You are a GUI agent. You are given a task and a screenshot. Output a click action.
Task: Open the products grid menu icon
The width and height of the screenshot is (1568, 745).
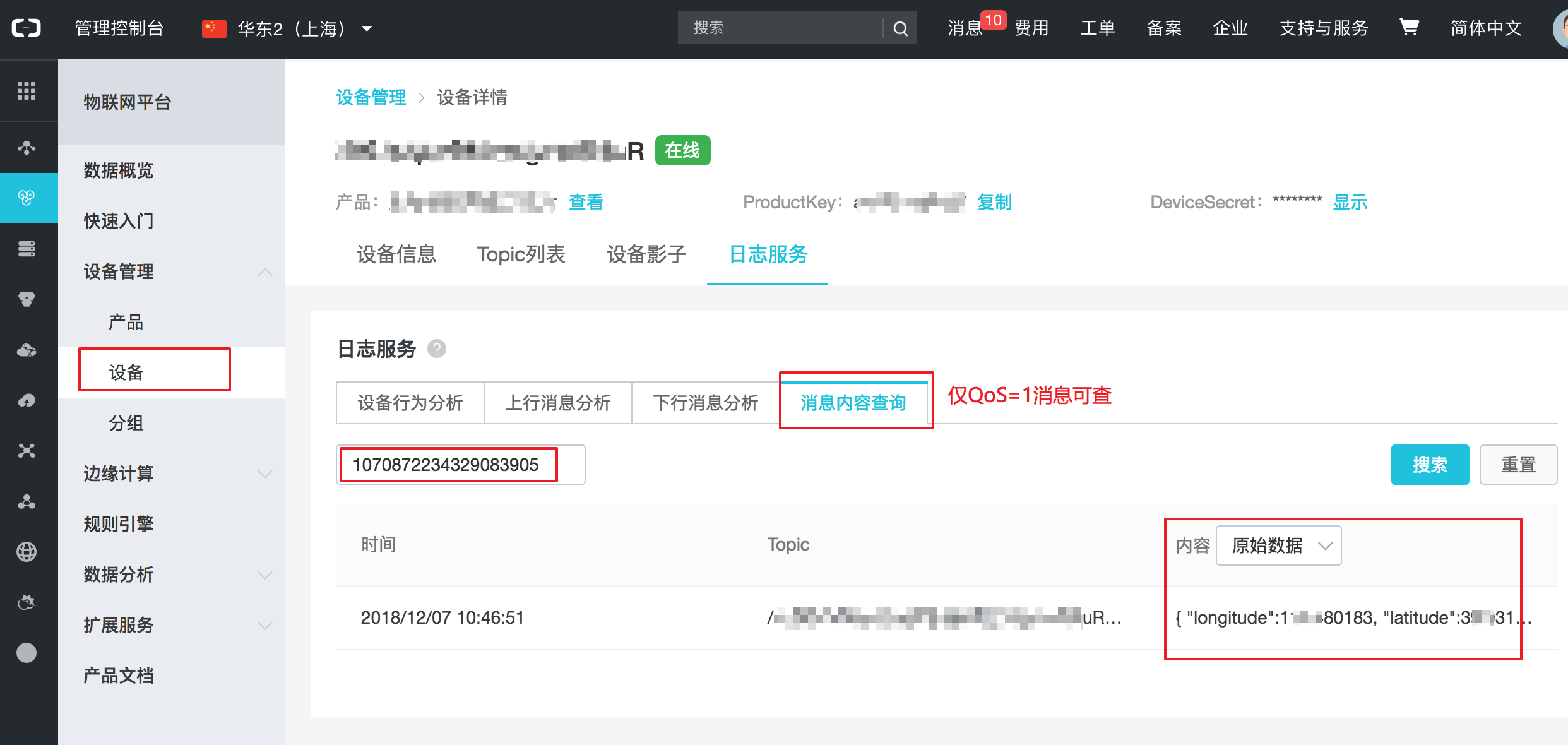pos(27,91)
